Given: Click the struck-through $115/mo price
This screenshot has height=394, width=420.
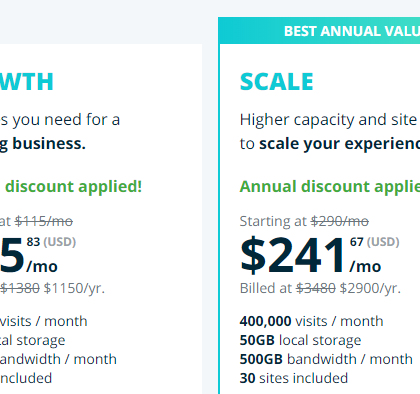Looking at the screenshot, I should pos(44,221).
